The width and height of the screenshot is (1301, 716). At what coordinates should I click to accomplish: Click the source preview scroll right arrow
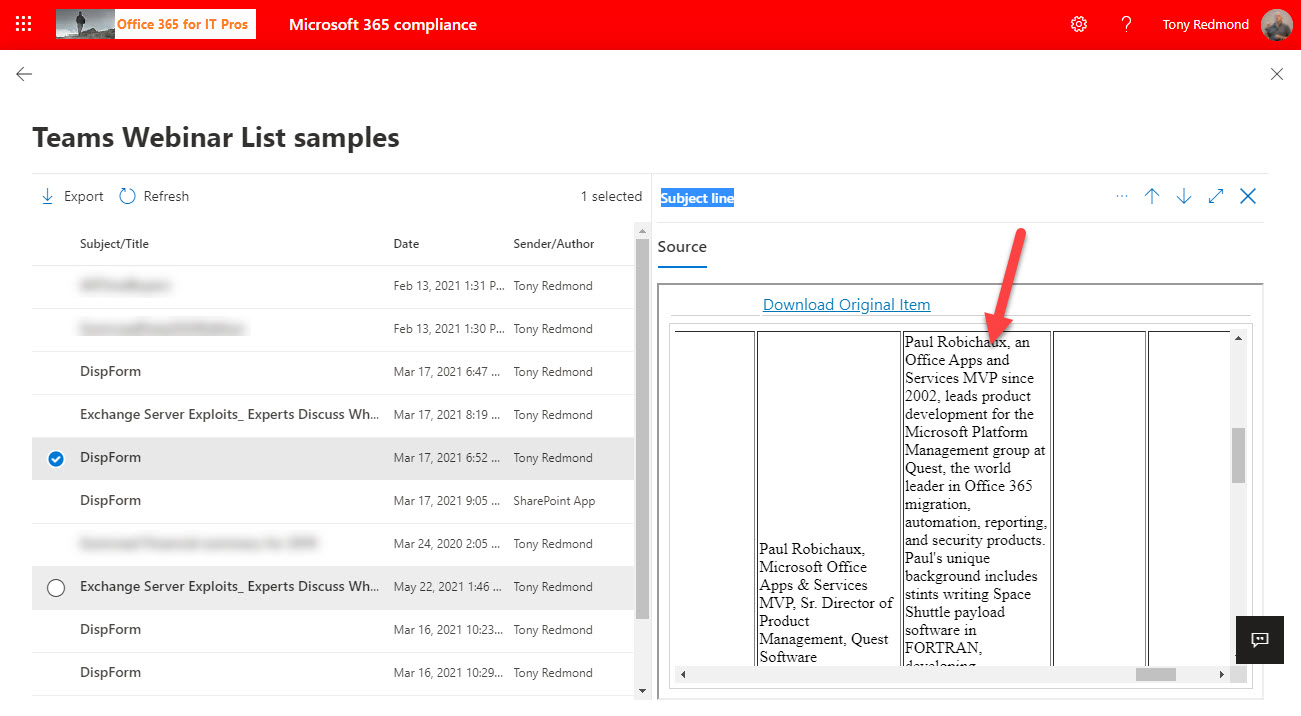1221,675
